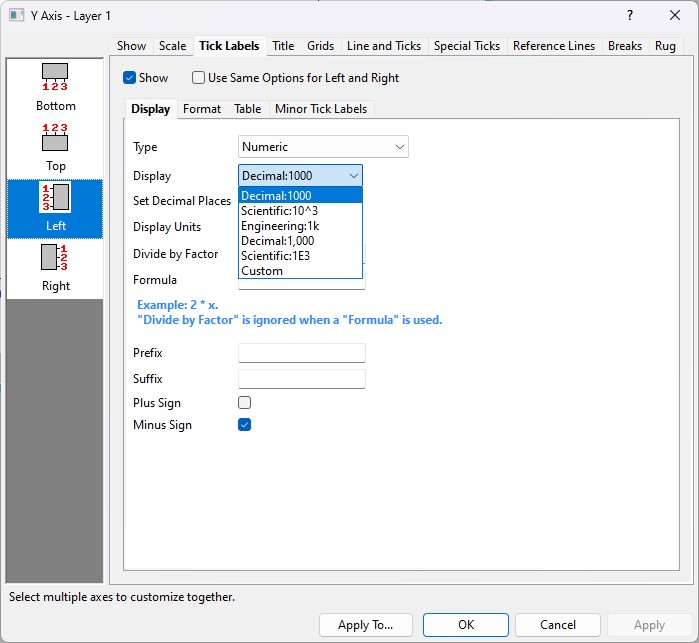Click the Apply button
This screenshot has height=643, width=699.
[649, 625]
